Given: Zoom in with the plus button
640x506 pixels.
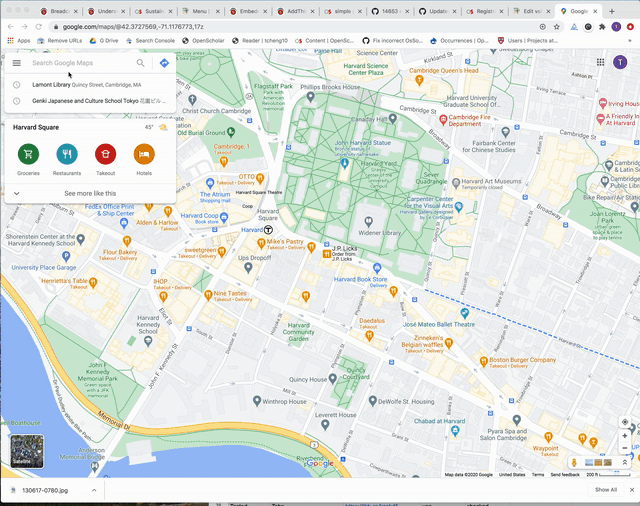Looking at the screenshot, I should click(x=625, y=437).
